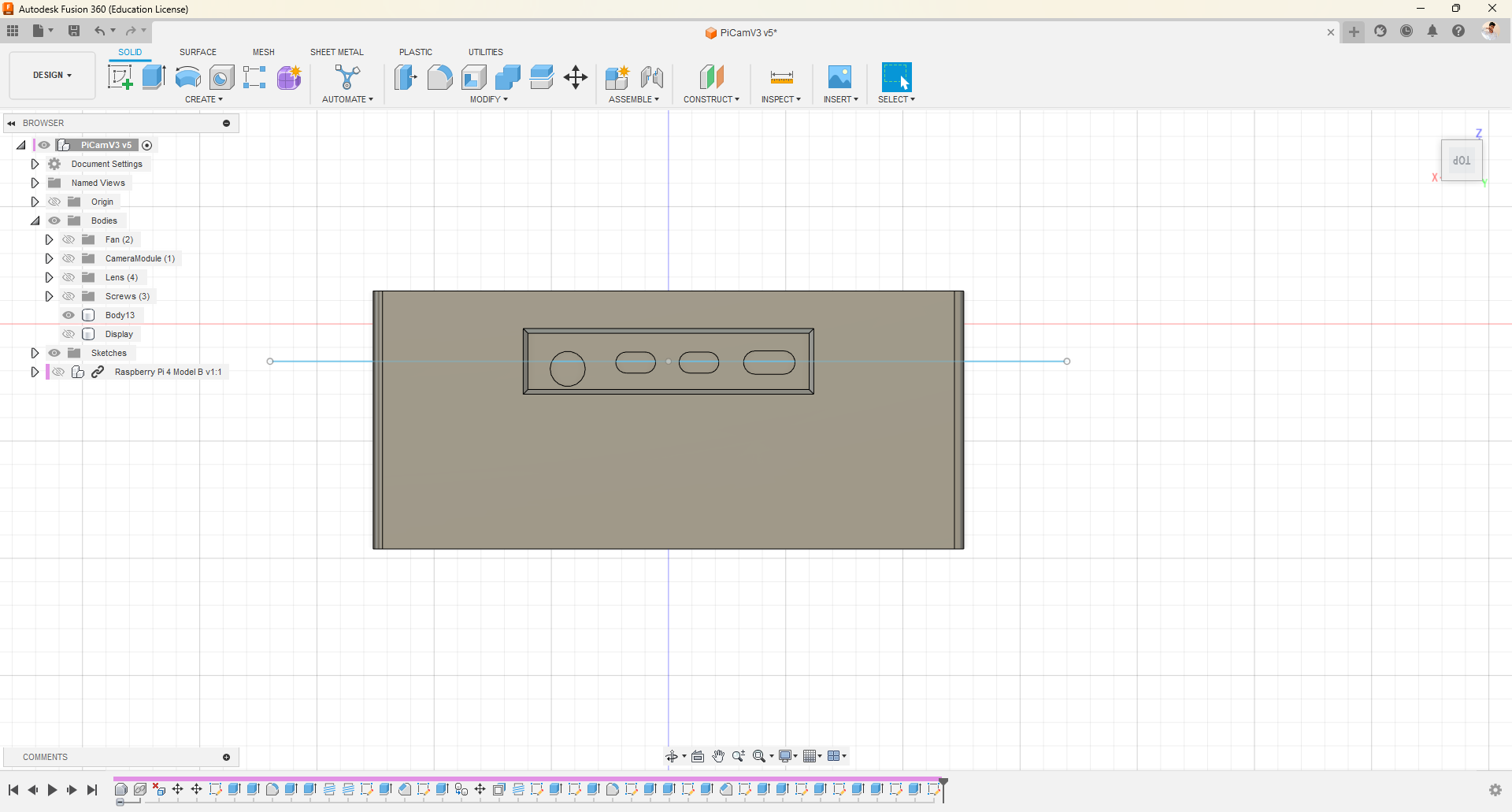Show the Screws (3) group
The image size is (1512, 812).
click(69, 296)
